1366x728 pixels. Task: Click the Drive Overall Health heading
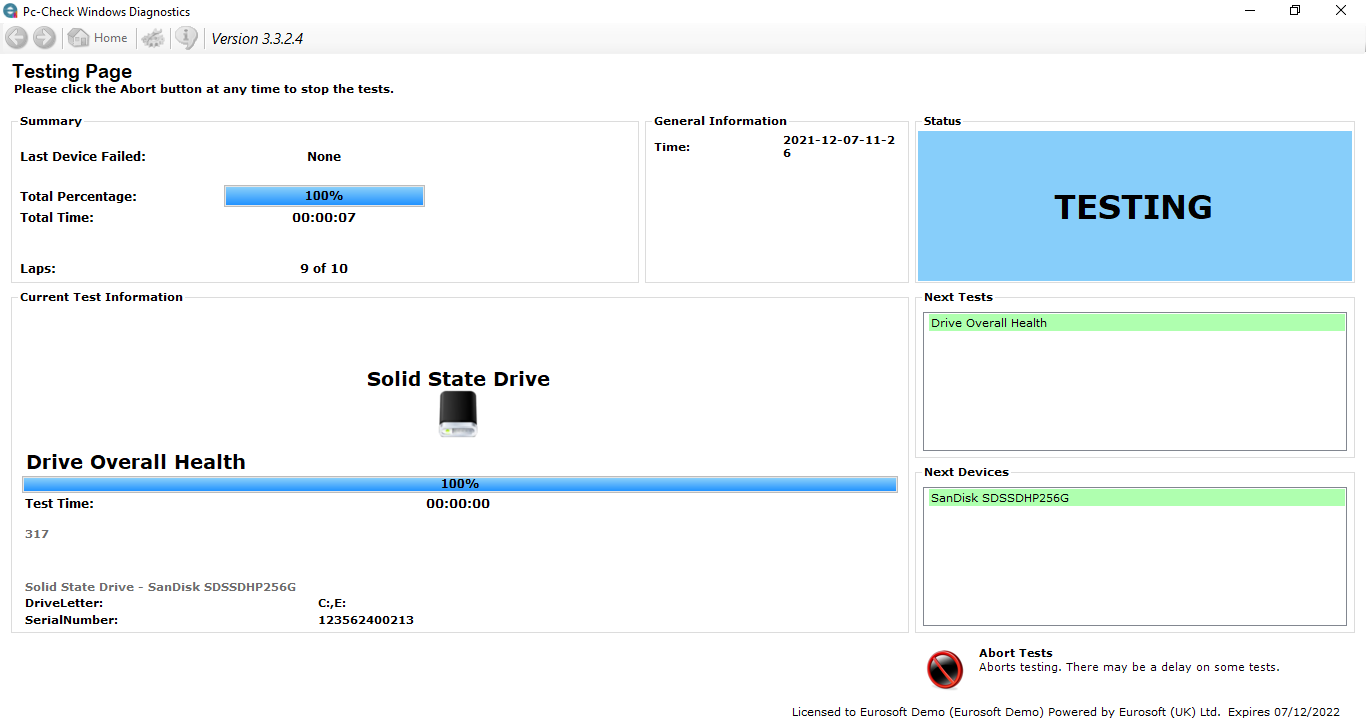(x=136, y=462)
